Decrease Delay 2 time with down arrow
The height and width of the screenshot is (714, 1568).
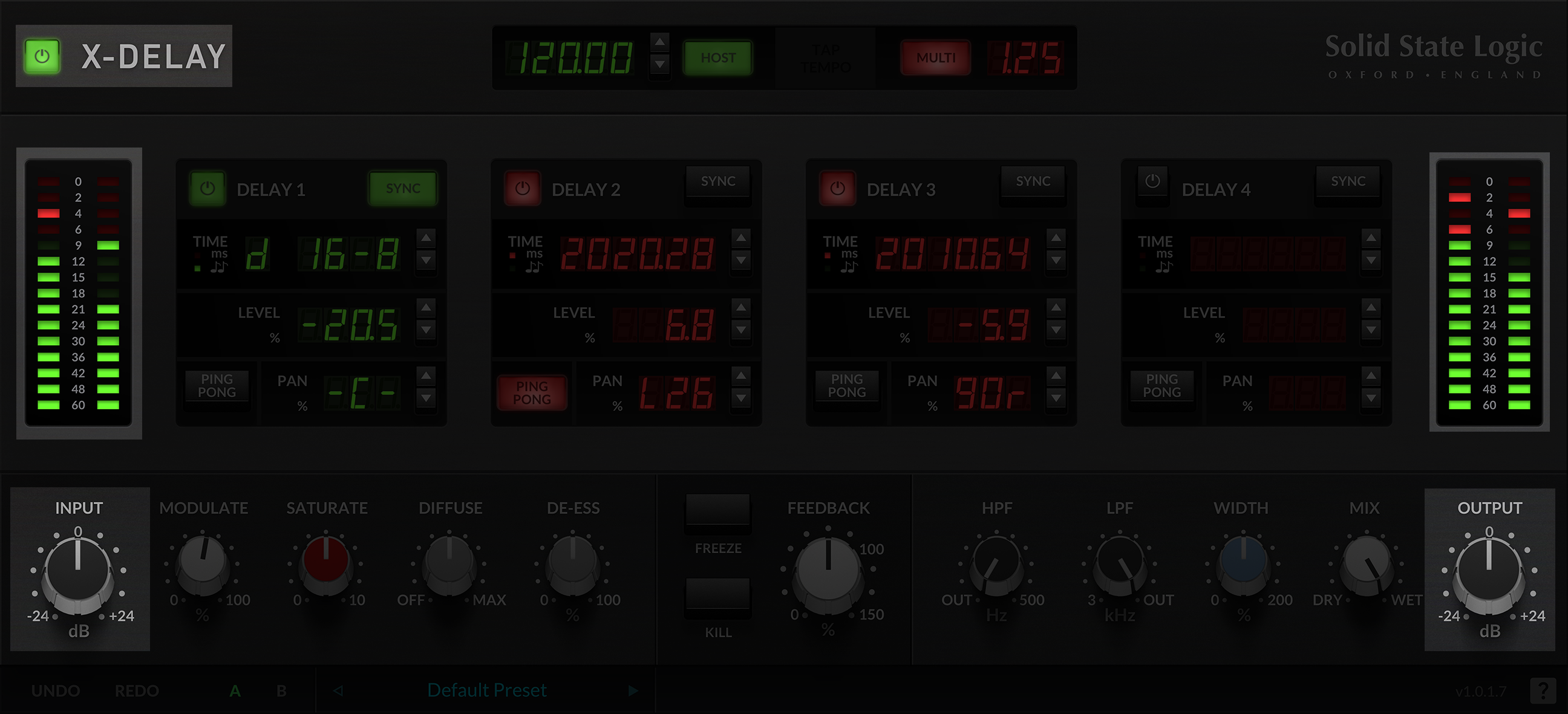[741, 261]
